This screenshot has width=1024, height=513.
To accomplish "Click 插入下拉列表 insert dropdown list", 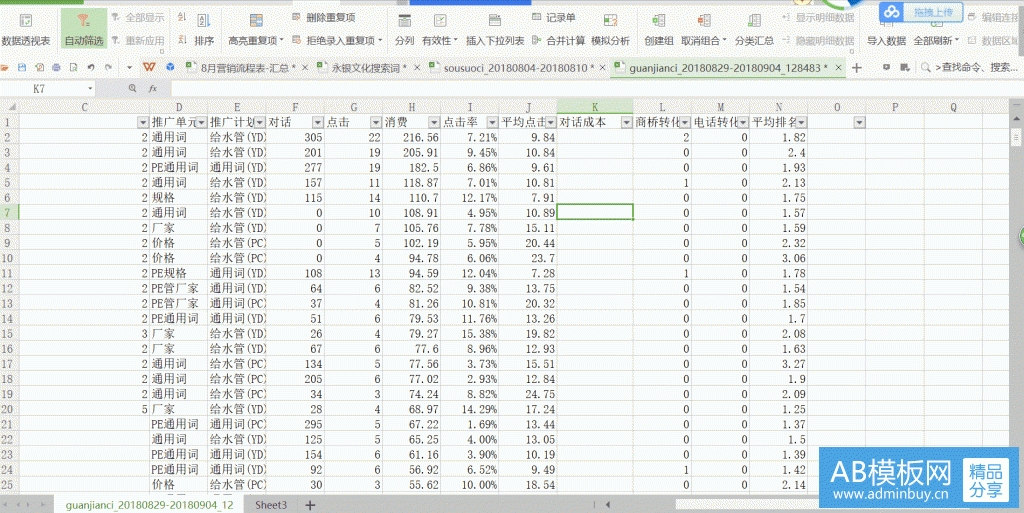I will 495,29.
